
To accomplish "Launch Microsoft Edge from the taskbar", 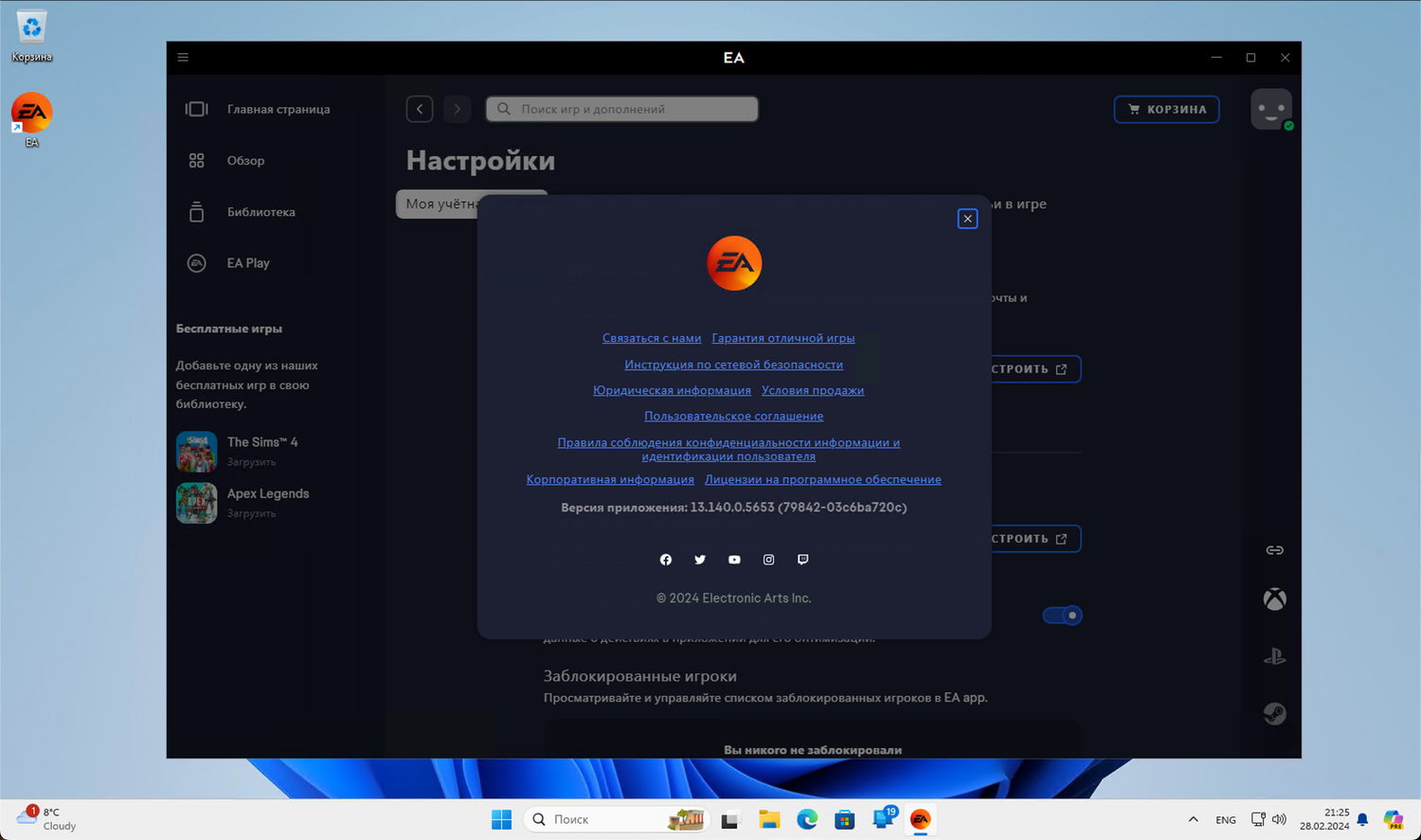I will 807,819.
